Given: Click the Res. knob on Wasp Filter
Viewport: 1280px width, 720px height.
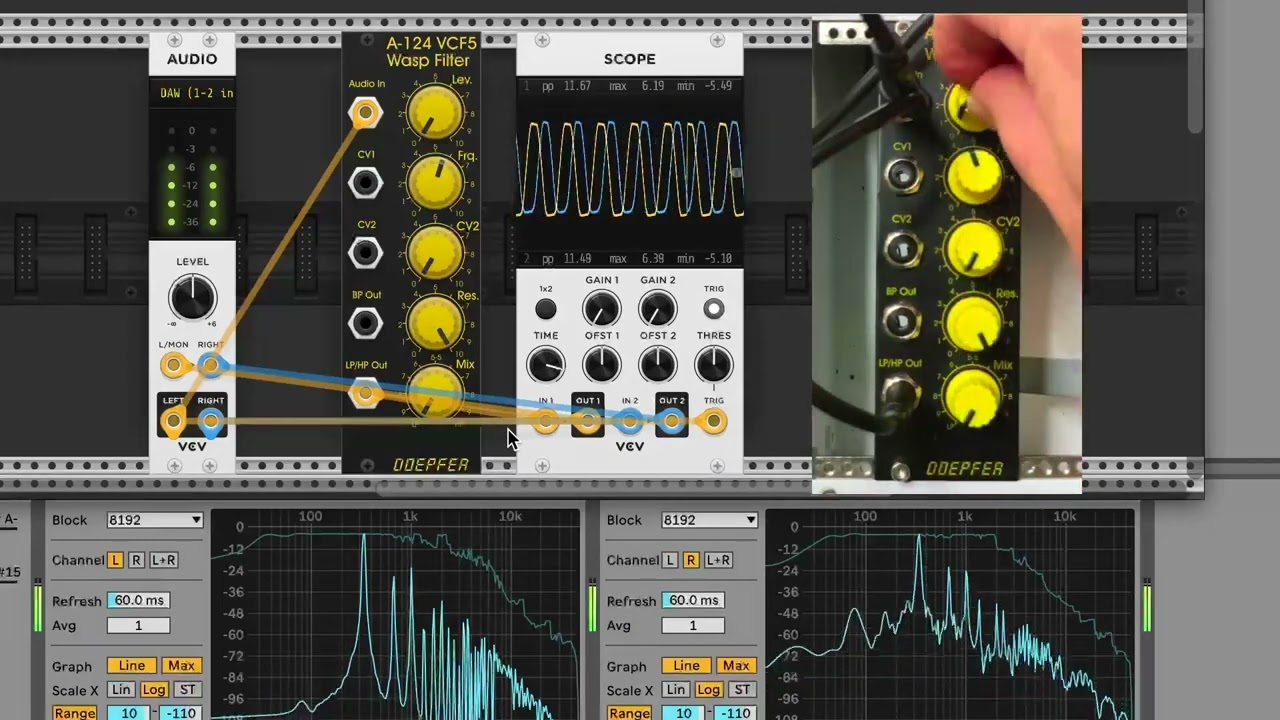Looking at the screenshot, I should click(435, 323).
